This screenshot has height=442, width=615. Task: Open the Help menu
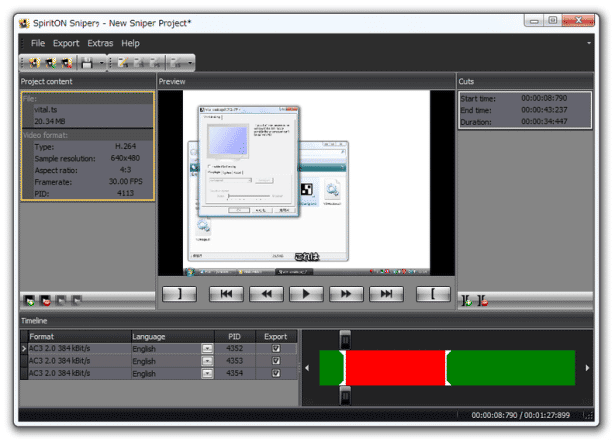tap(130, 43)
